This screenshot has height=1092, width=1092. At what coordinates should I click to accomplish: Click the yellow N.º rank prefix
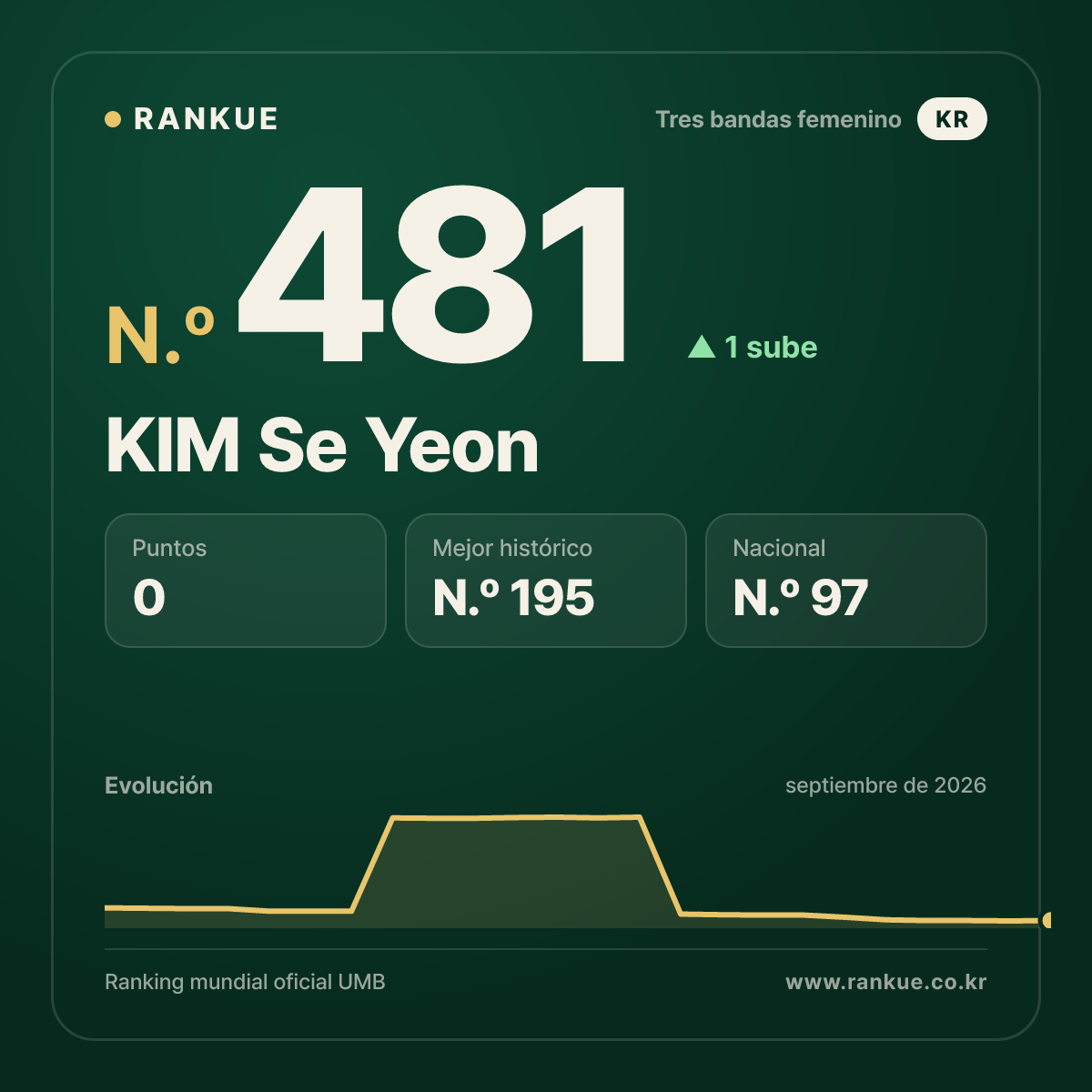pos(161,336)
